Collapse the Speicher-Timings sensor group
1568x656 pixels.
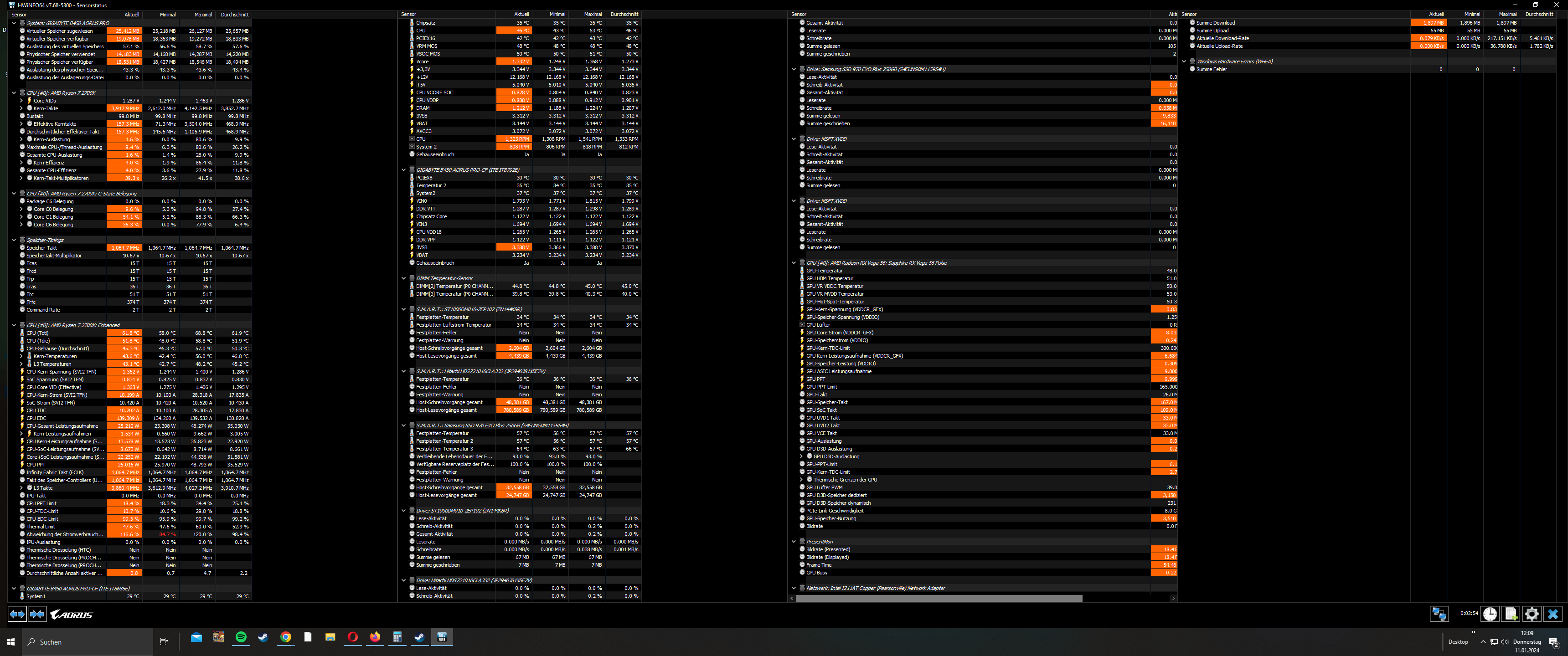[14, 240]
